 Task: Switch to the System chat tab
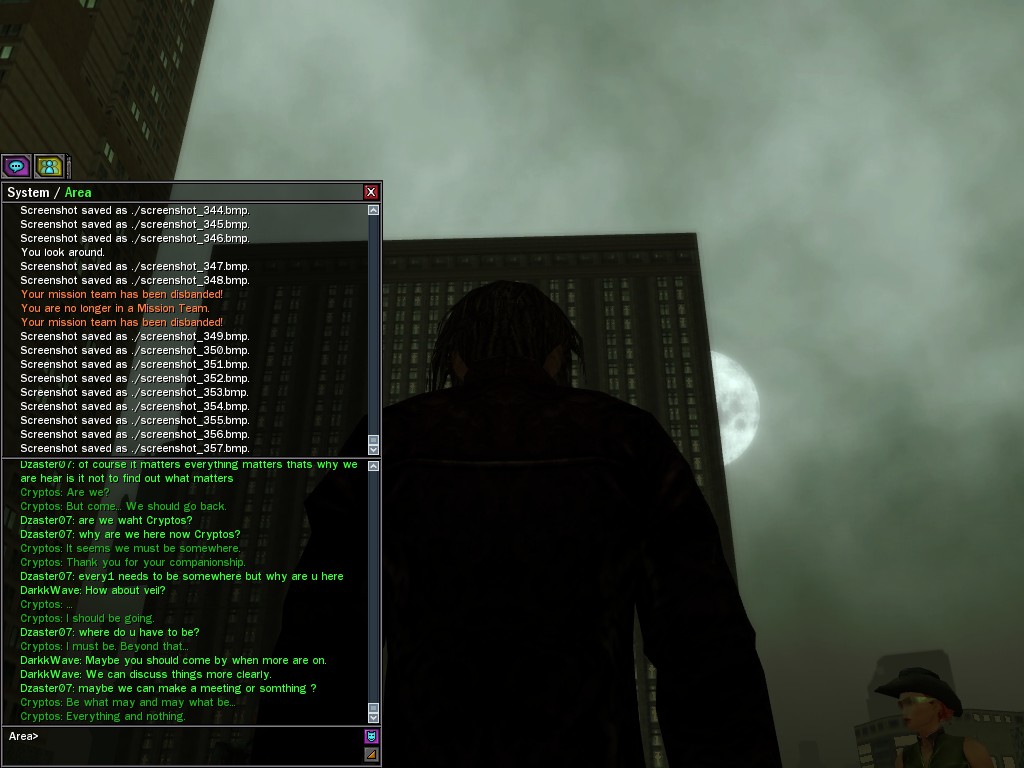pyautogui.click(x=28, y=192)
